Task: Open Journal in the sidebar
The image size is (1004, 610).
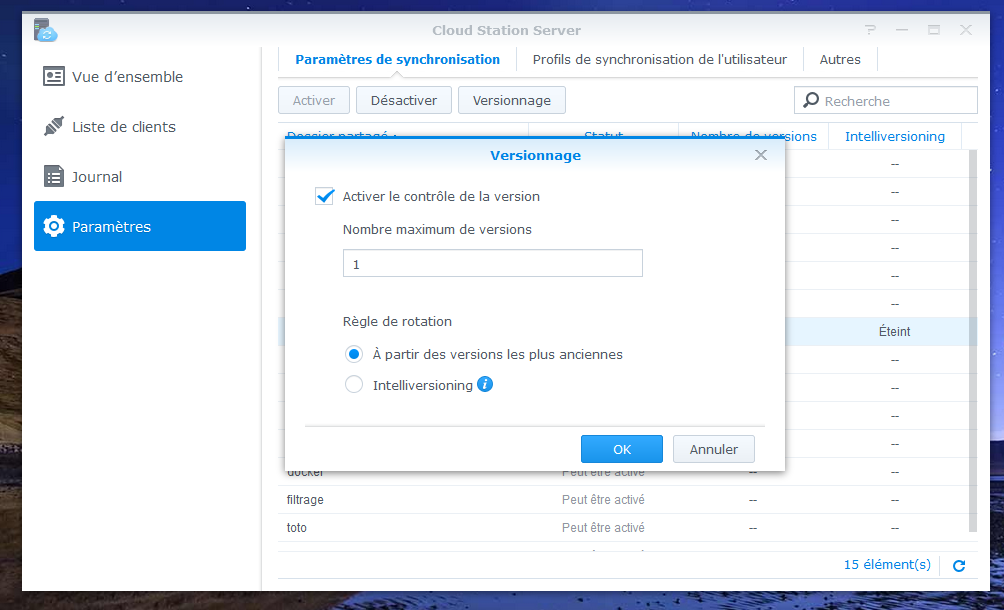Action: coord(140,177)
